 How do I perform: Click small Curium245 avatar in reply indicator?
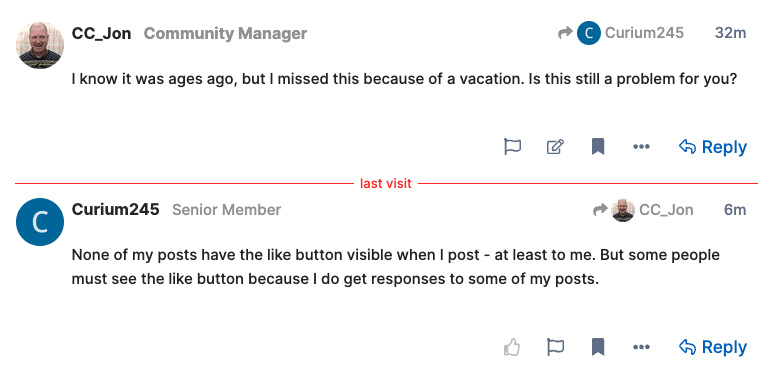[589, 33]
